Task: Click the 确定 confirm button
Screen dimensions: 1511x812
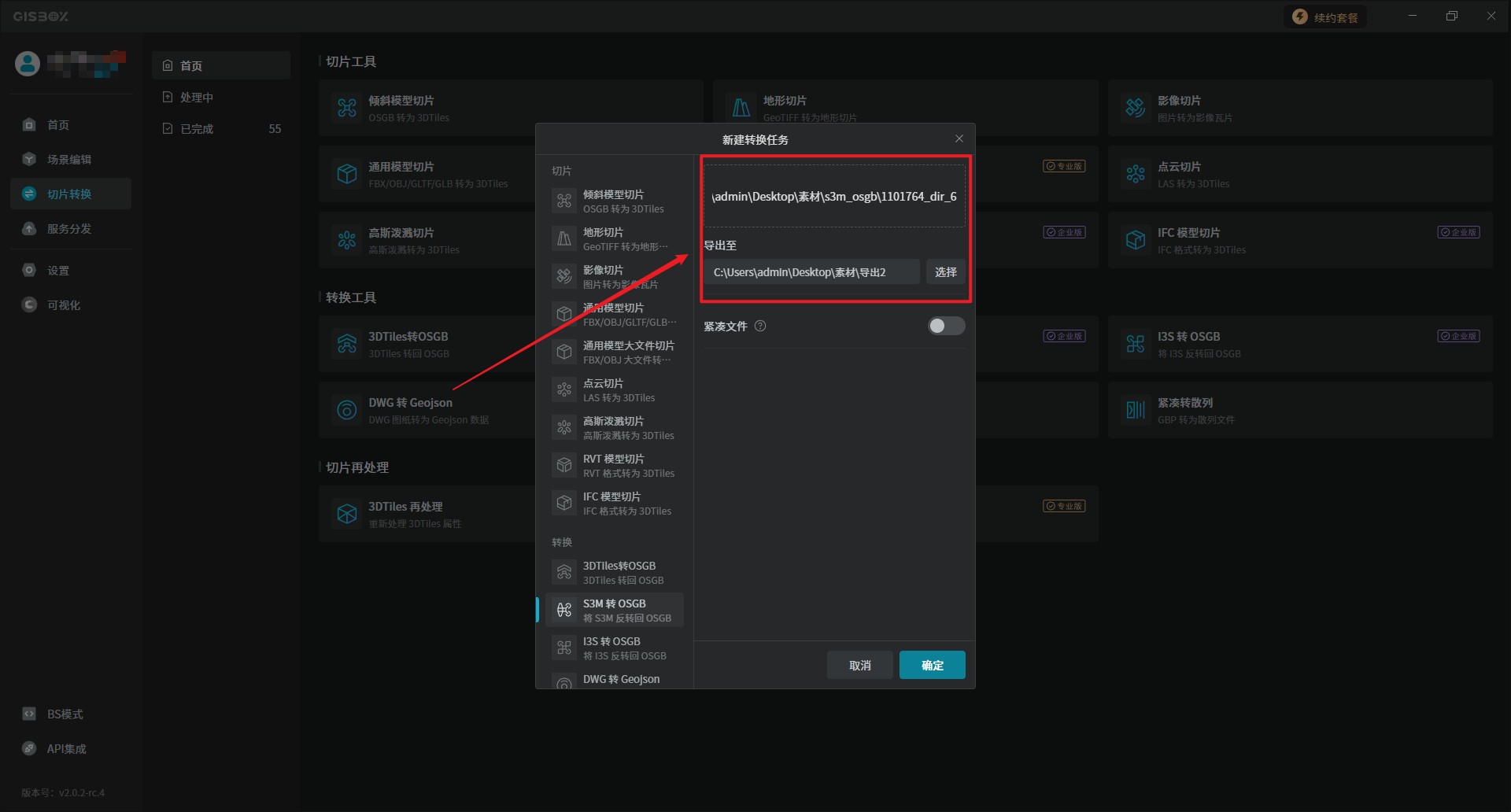Action: pyautogui.click(x=932, y=665)
